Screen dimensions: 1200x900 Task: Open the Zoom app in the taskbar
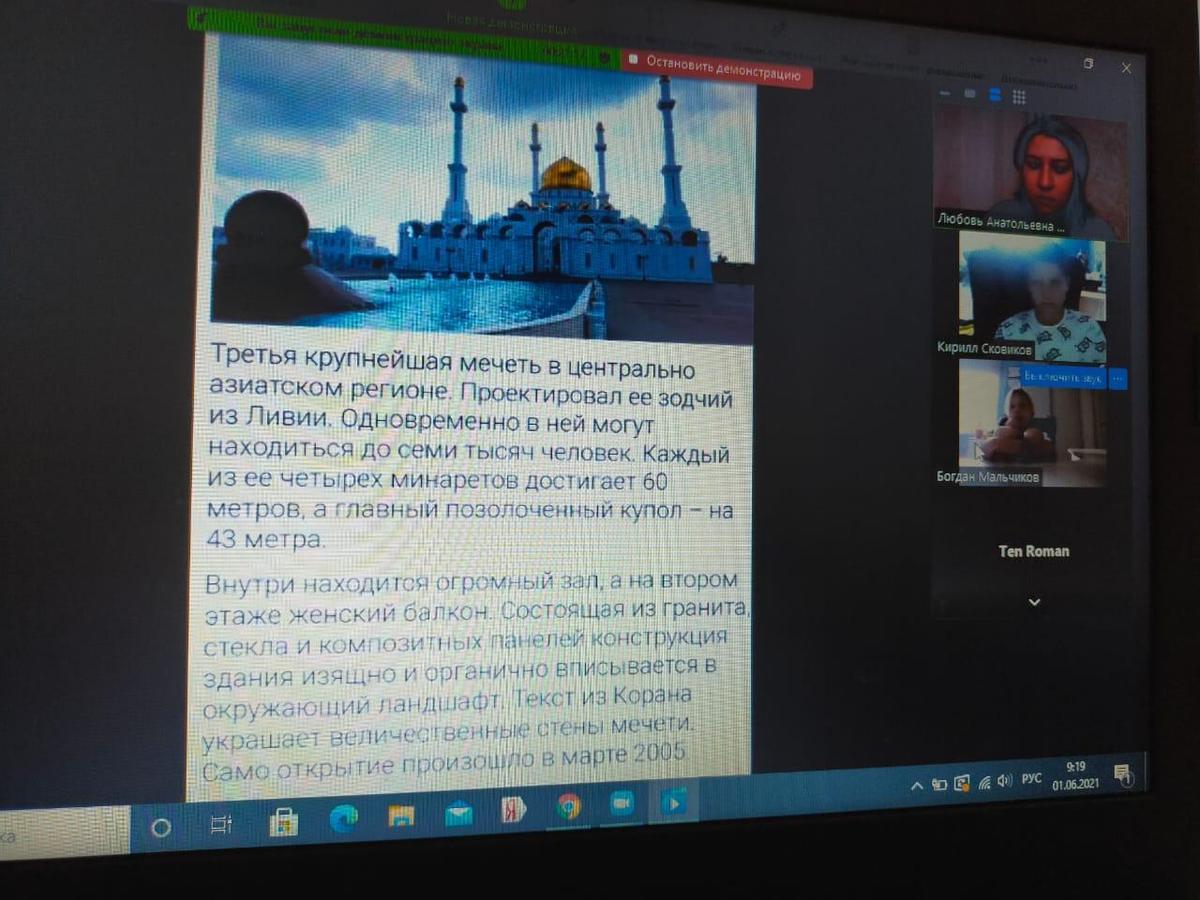(x=622, y=804)
